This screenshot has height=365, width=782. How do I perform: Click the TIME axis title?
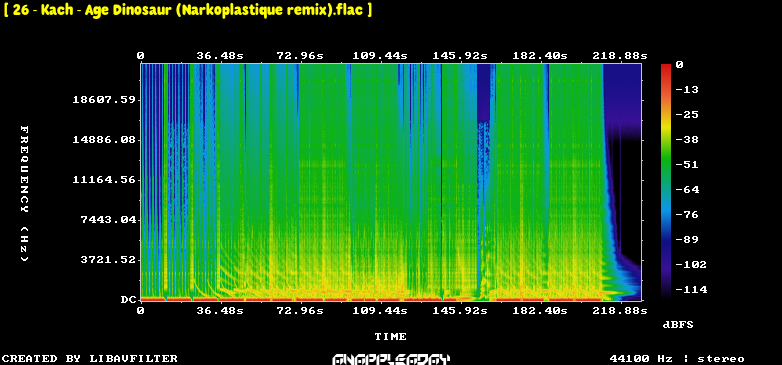[391, 337]
